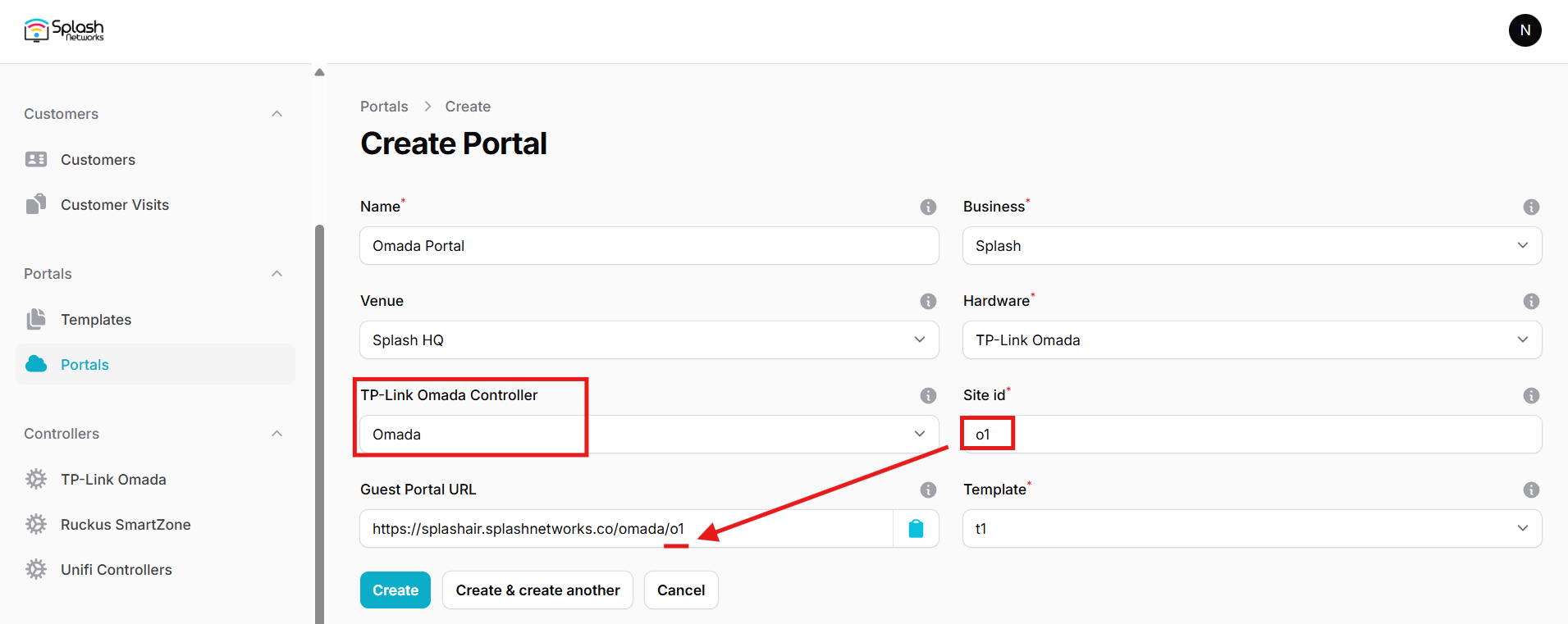
Task: Go to Customers page in sidebar
Action: tap(156, 159)
